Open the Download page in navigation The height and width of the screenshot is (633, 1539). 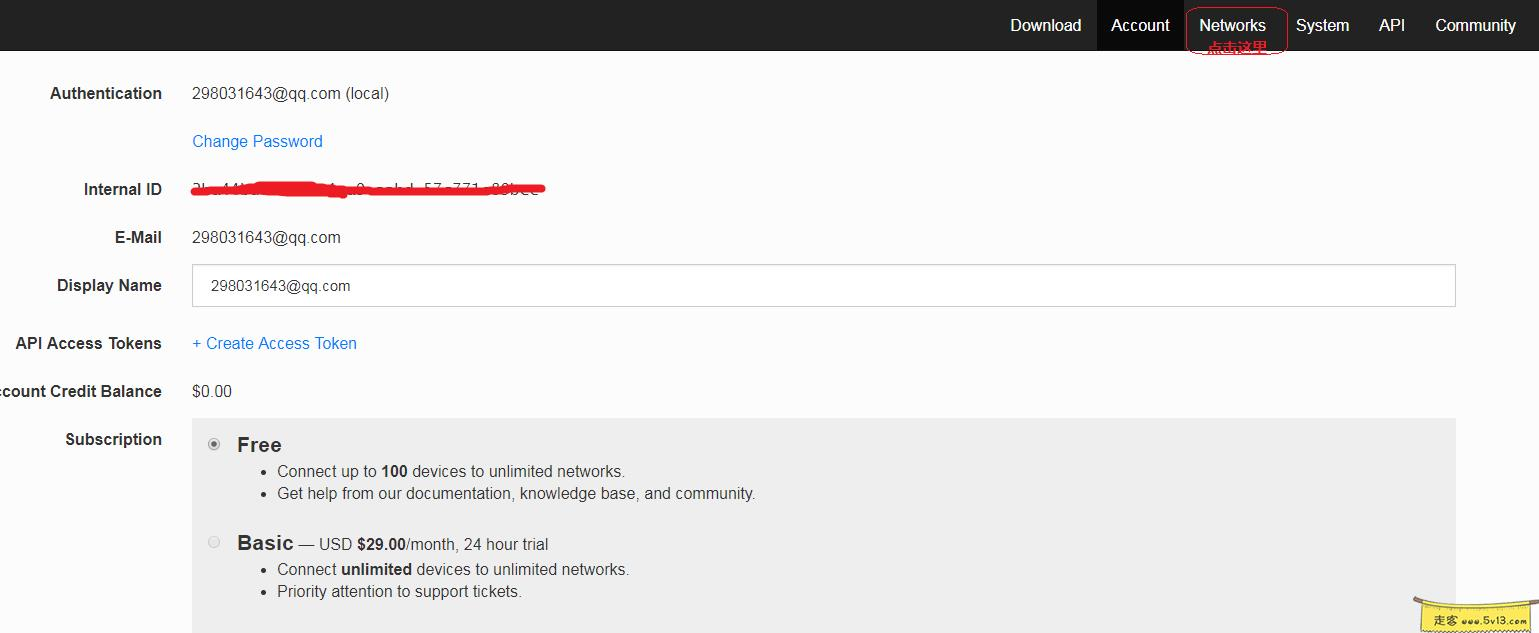[x=1045, y=25]
